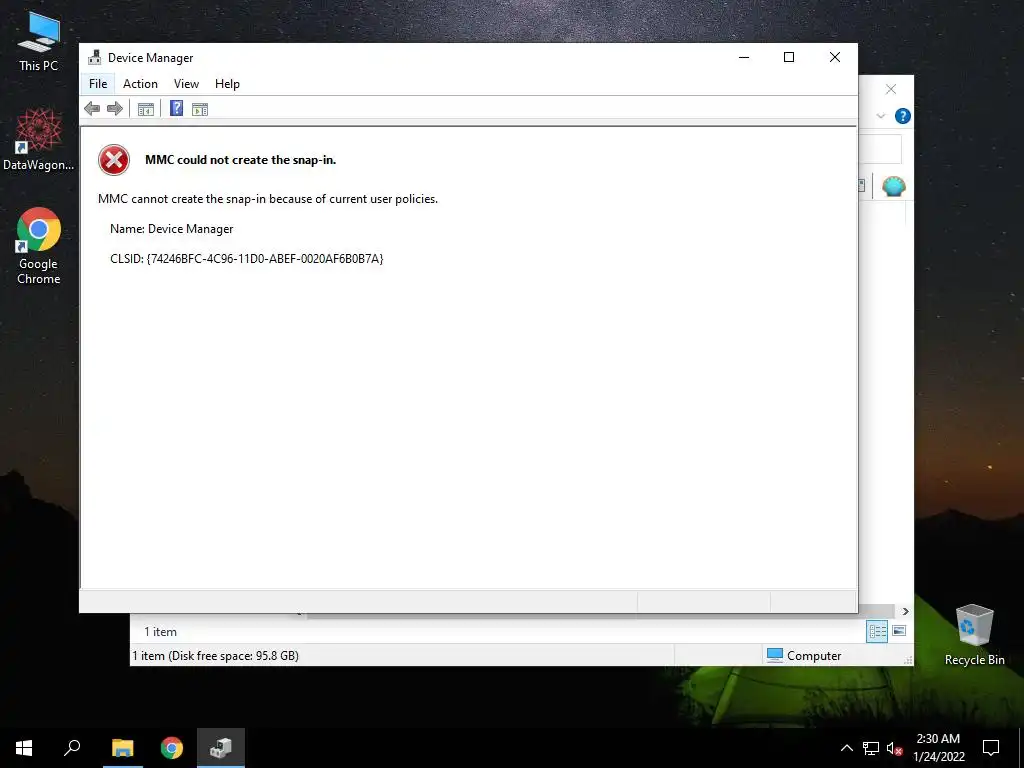Expand ribbon chevron in background window
1024x768 pixels.
click(x=881, y=116)
